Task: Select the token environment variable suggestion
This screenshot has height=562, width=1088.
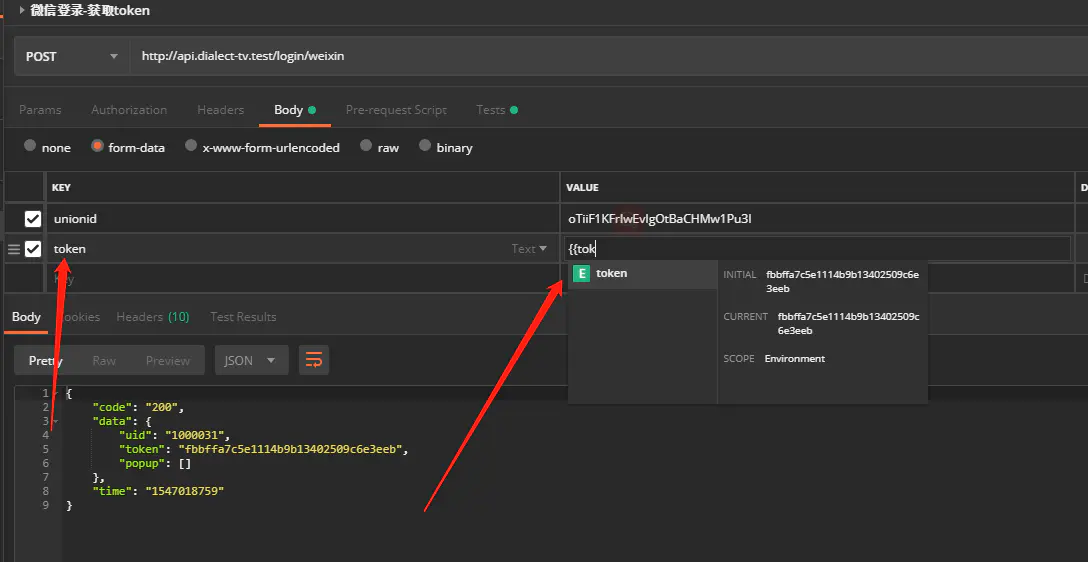Action: click(643, 273)
